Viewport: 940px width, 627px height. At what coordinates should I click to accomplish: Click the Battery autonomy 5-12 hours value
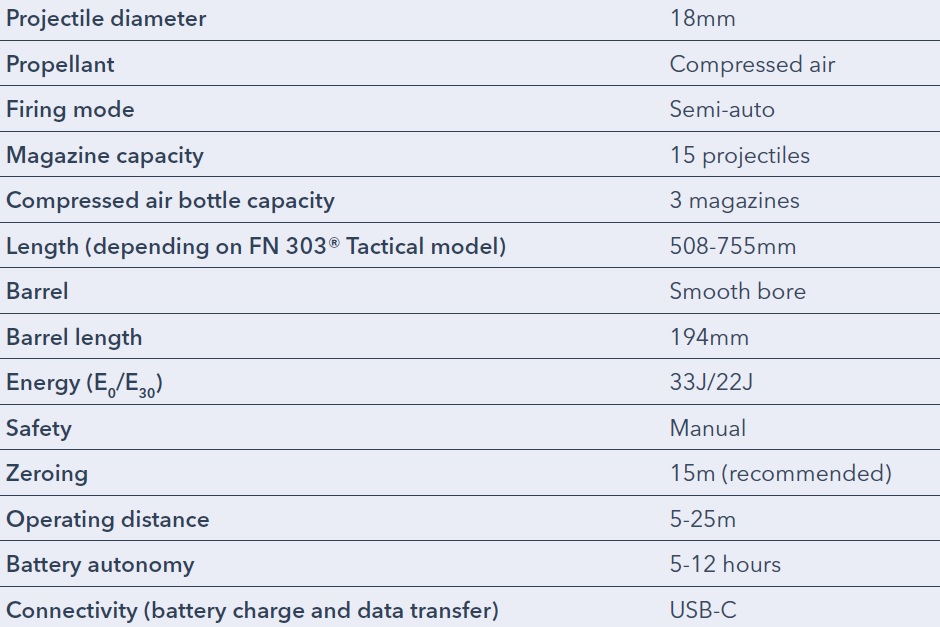[725, 565]
